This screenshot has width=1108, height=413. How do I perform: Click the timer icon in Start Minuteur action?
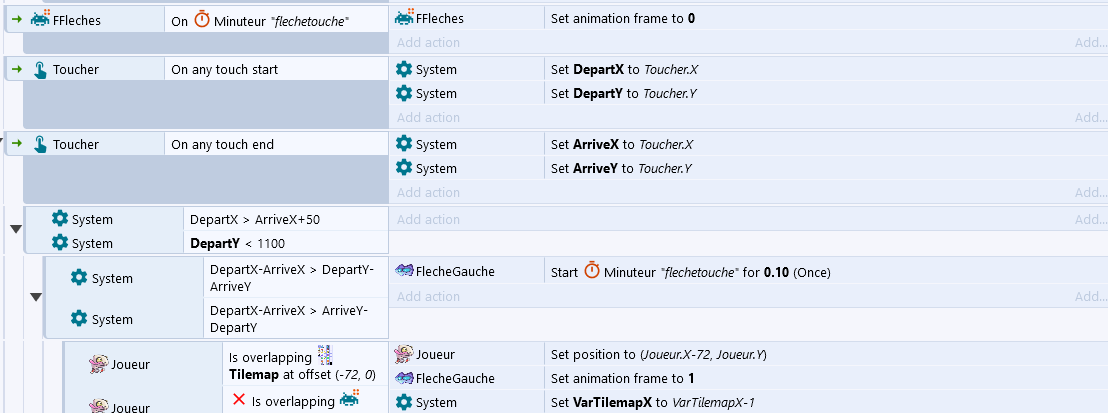592,271
